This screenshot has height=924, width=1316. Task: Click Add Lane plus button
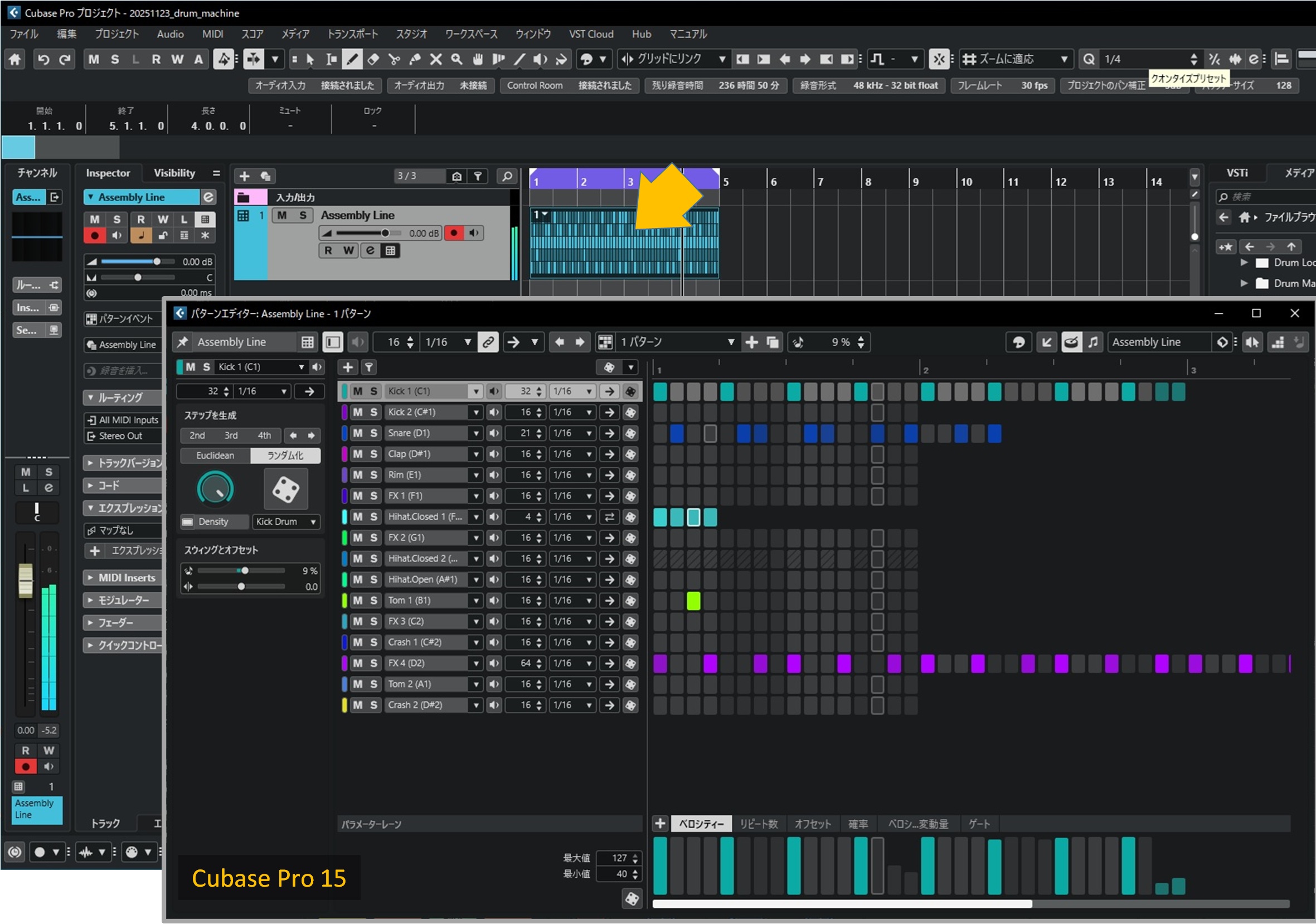pos(347,367)
